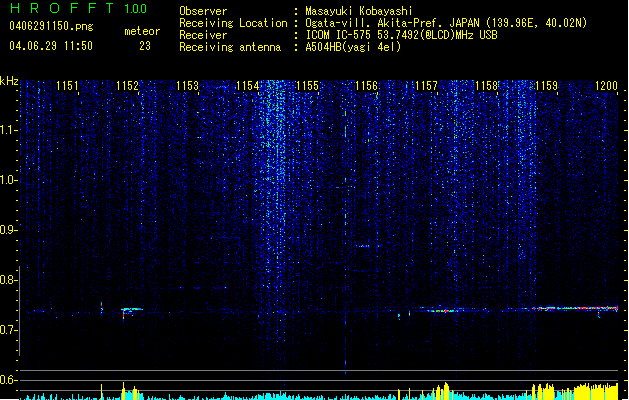Click the 0.7 kHz axis label

(x=9, y=330)
